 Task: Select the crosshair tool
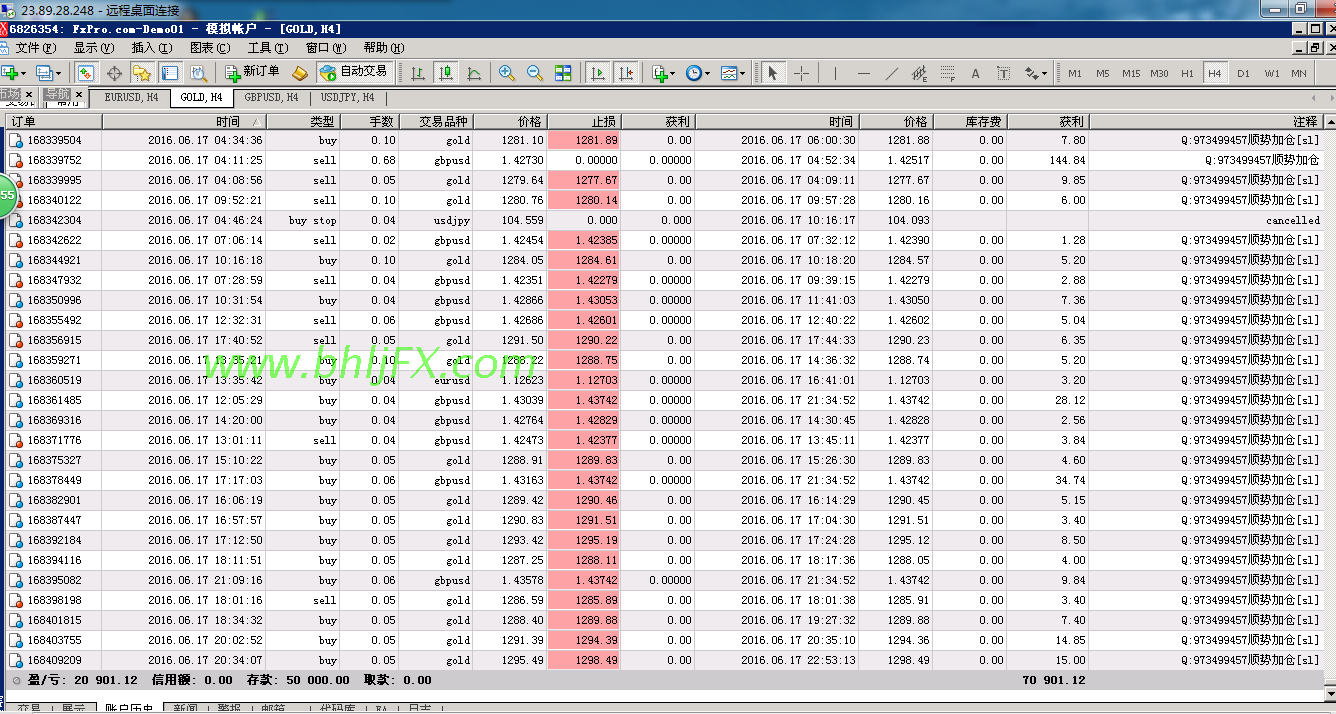click(801, 73)
